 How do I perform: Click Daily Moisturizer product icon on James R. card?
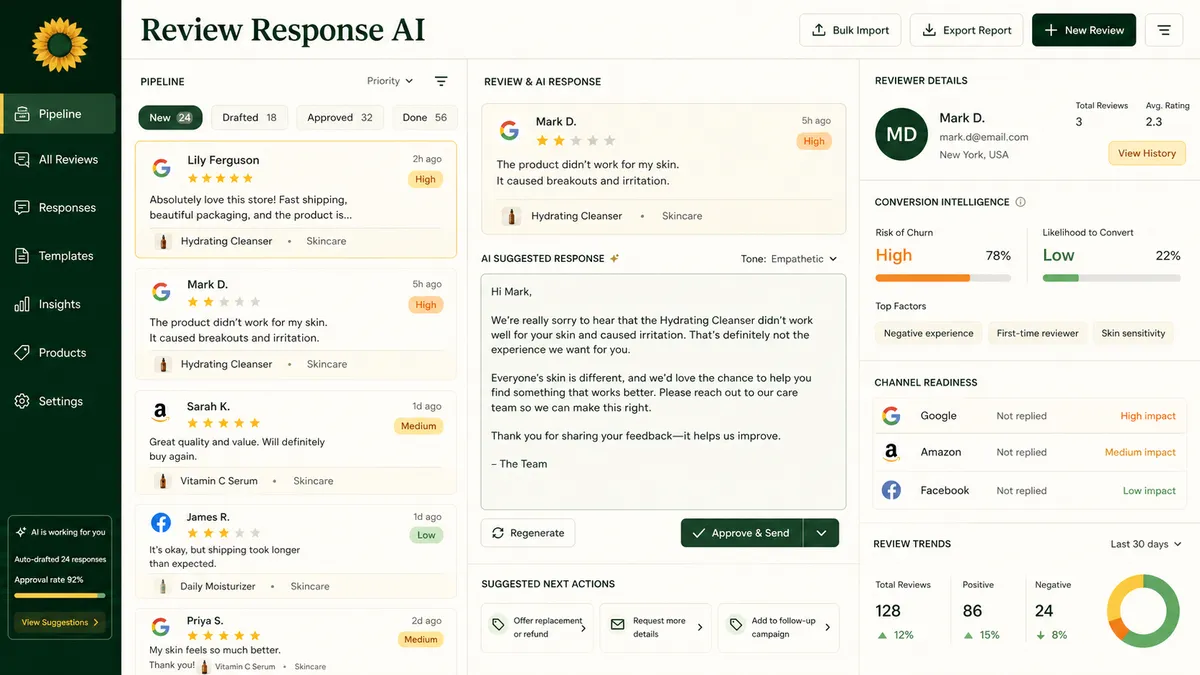coord(163,586)
